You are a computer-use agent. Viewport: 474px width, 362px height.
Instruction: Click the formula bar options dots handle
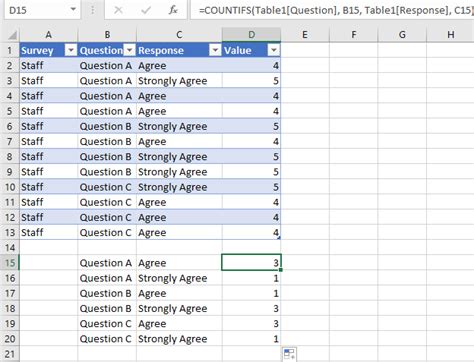pos(93,10)
